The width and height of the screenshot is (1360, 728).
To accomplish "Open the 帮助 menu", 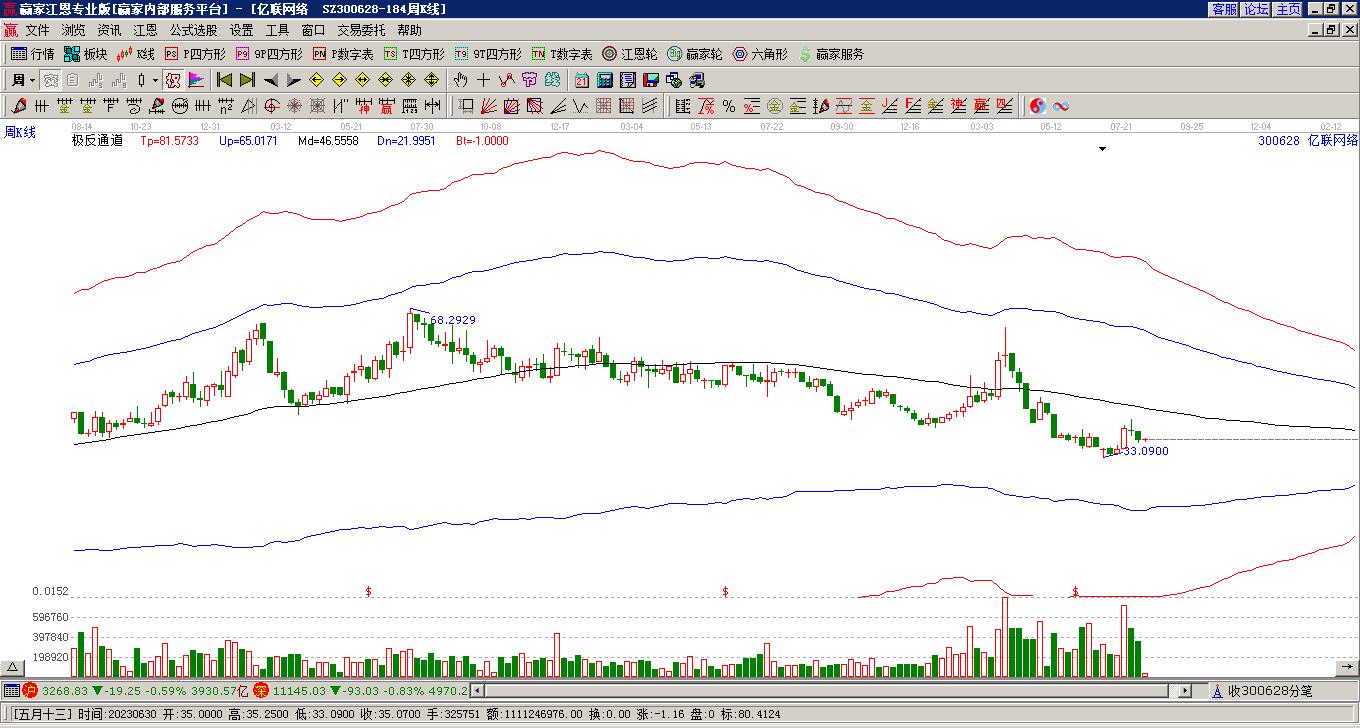I will click(x=410, y=30).
